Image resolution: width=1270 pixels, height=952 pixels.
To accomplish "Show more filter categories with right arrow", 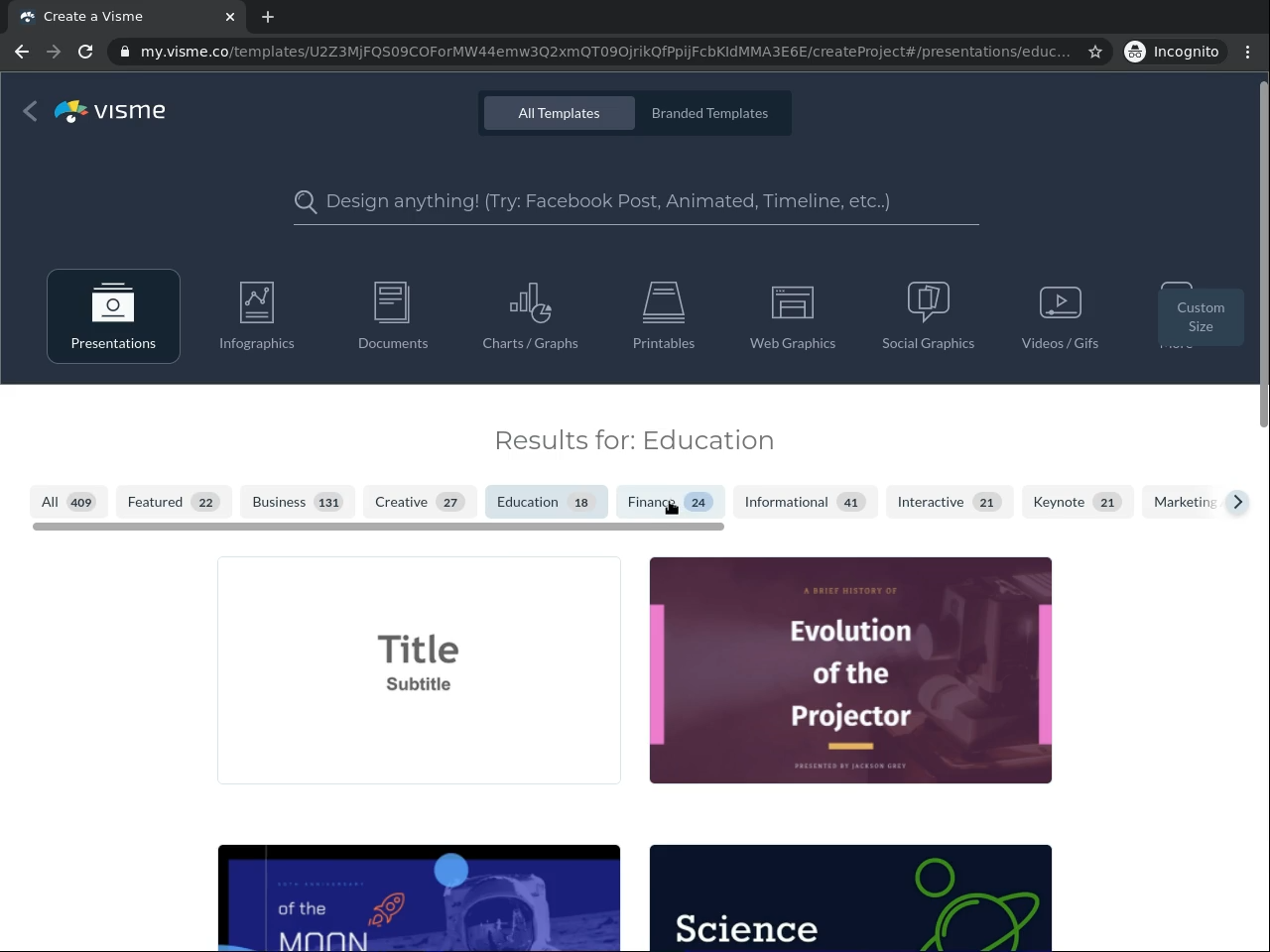I will [x=1237, y=502].
